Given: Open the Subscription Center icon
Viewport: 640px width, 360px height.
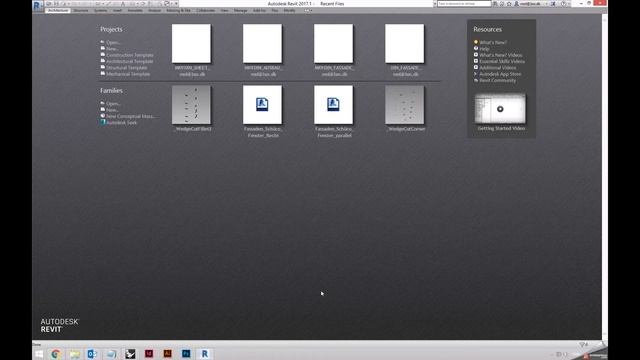Looking at the screenshot, I should (x=502, y=4).
